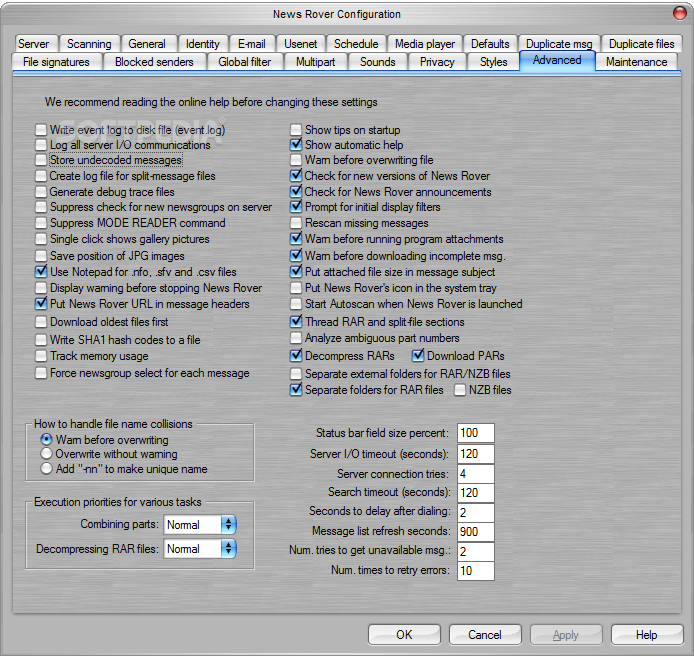Switch to the Server tab

[34, 44]
